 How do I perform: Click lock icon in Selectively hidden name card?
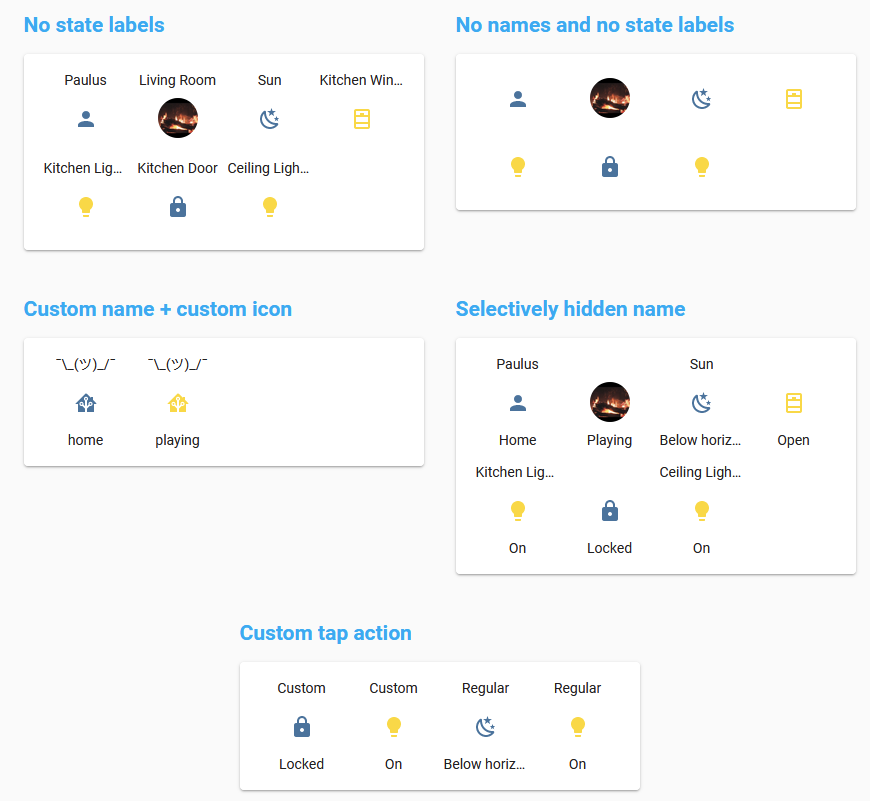610,512
